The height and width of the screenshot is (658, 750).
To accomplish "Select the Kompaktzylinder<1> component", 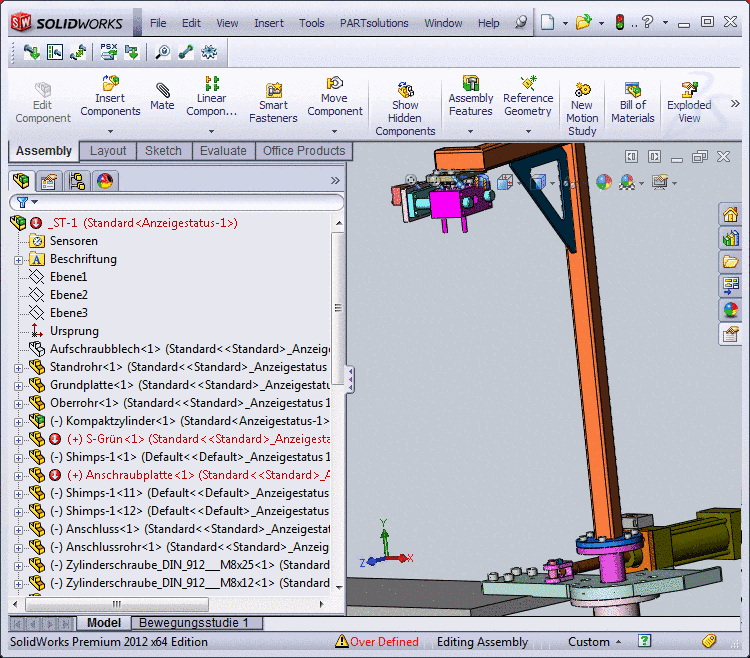I will point(120,421).
